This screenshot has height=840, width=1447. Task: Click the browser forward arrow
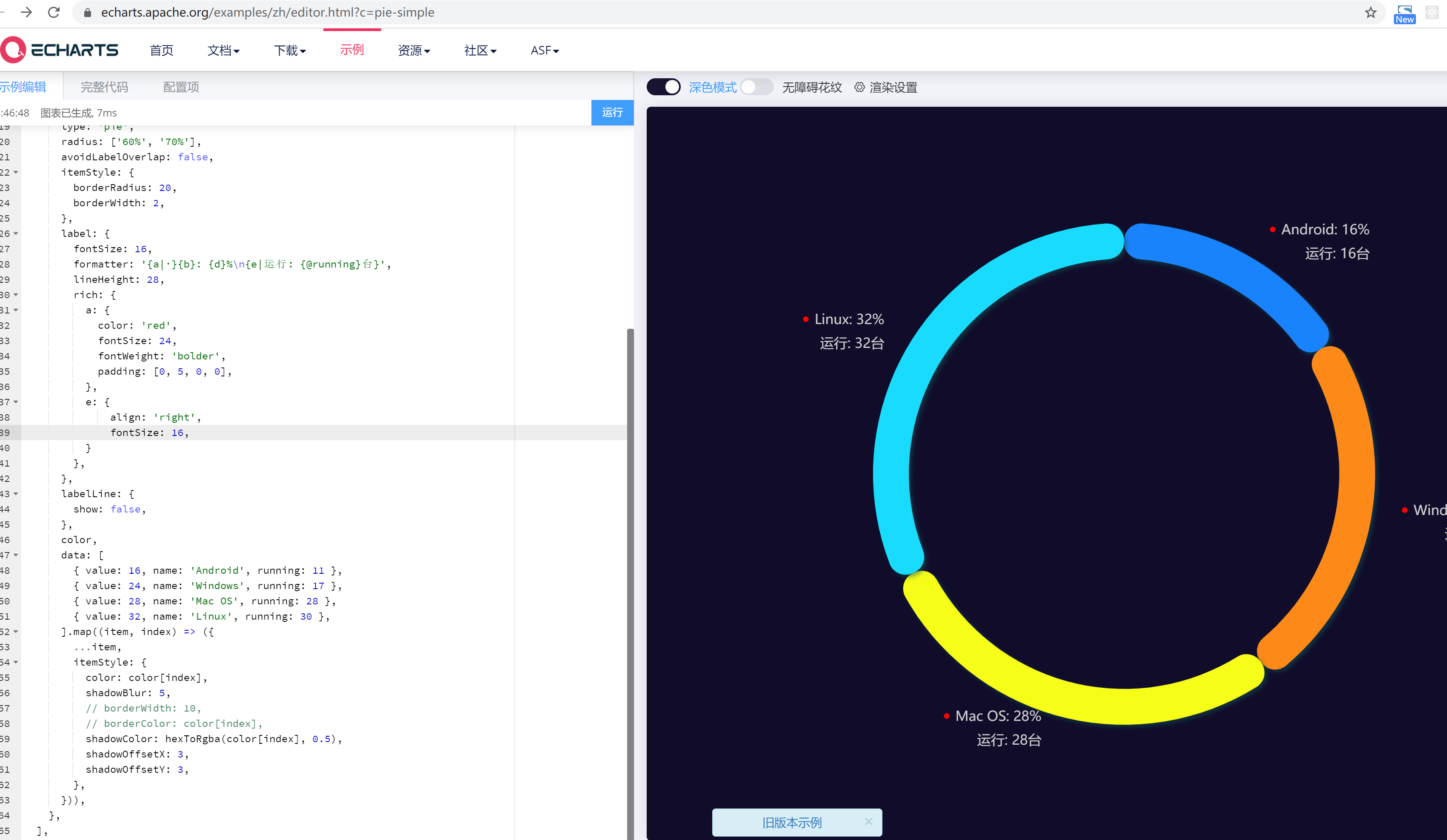click(x=26, y=12)
